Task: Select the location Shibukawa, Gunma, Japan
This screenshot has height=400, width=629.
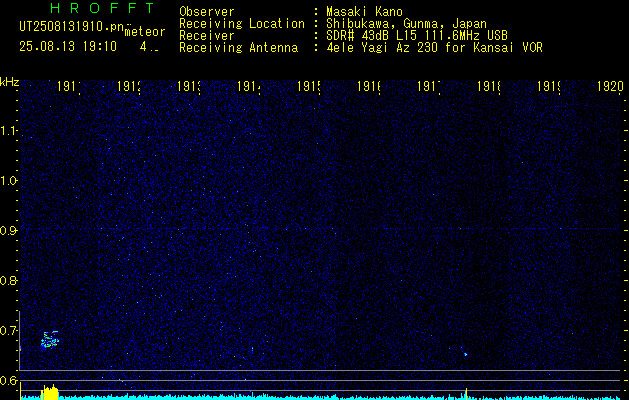Action: (406, 24)
